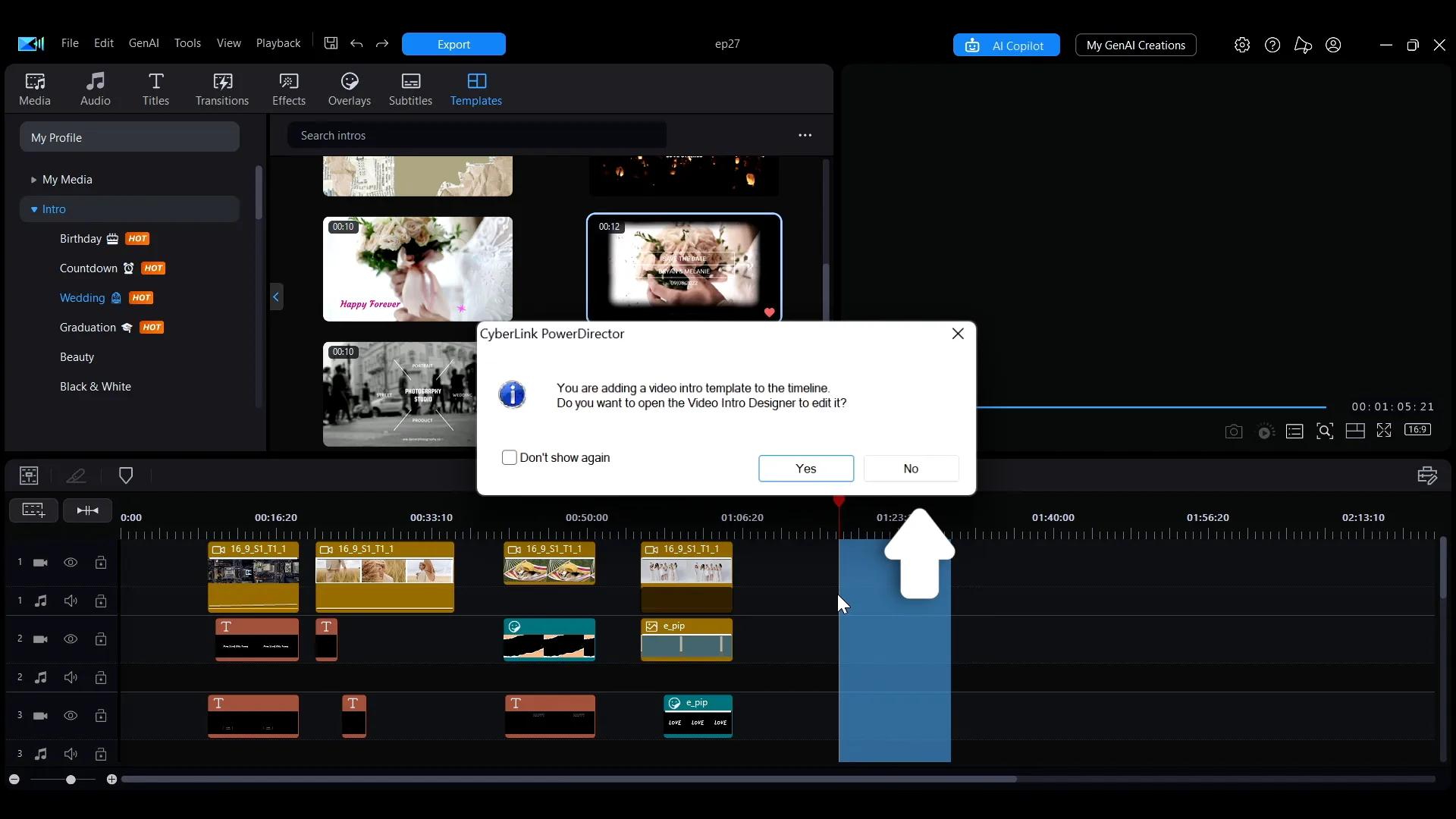Collapse the Intro tree node
Viewport: 1456px width, 819px height.
click(34, 209)
